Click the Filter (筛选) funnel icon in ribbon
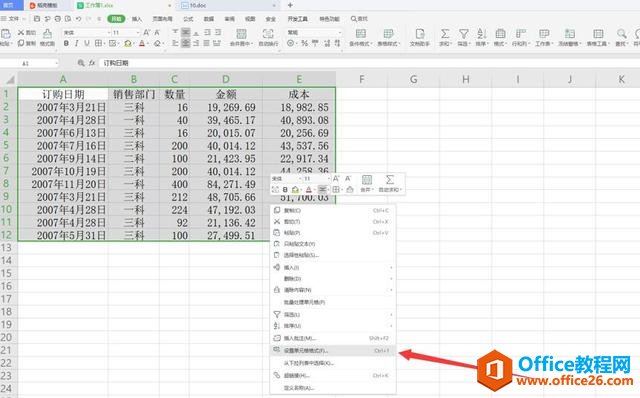This screenshot has width=640, height=398. pos(463,33)
